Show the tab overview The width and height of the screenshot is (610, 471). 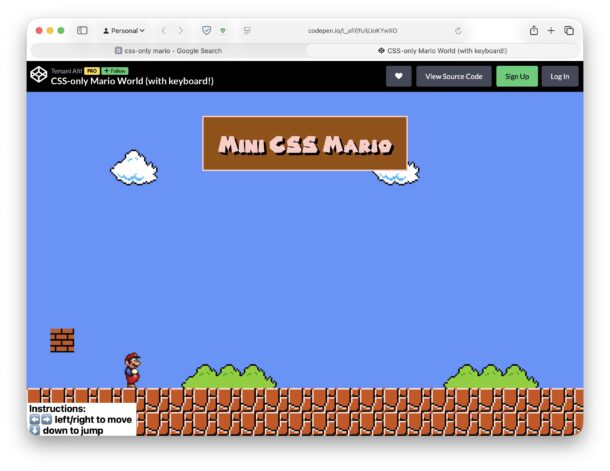point(569,31)
